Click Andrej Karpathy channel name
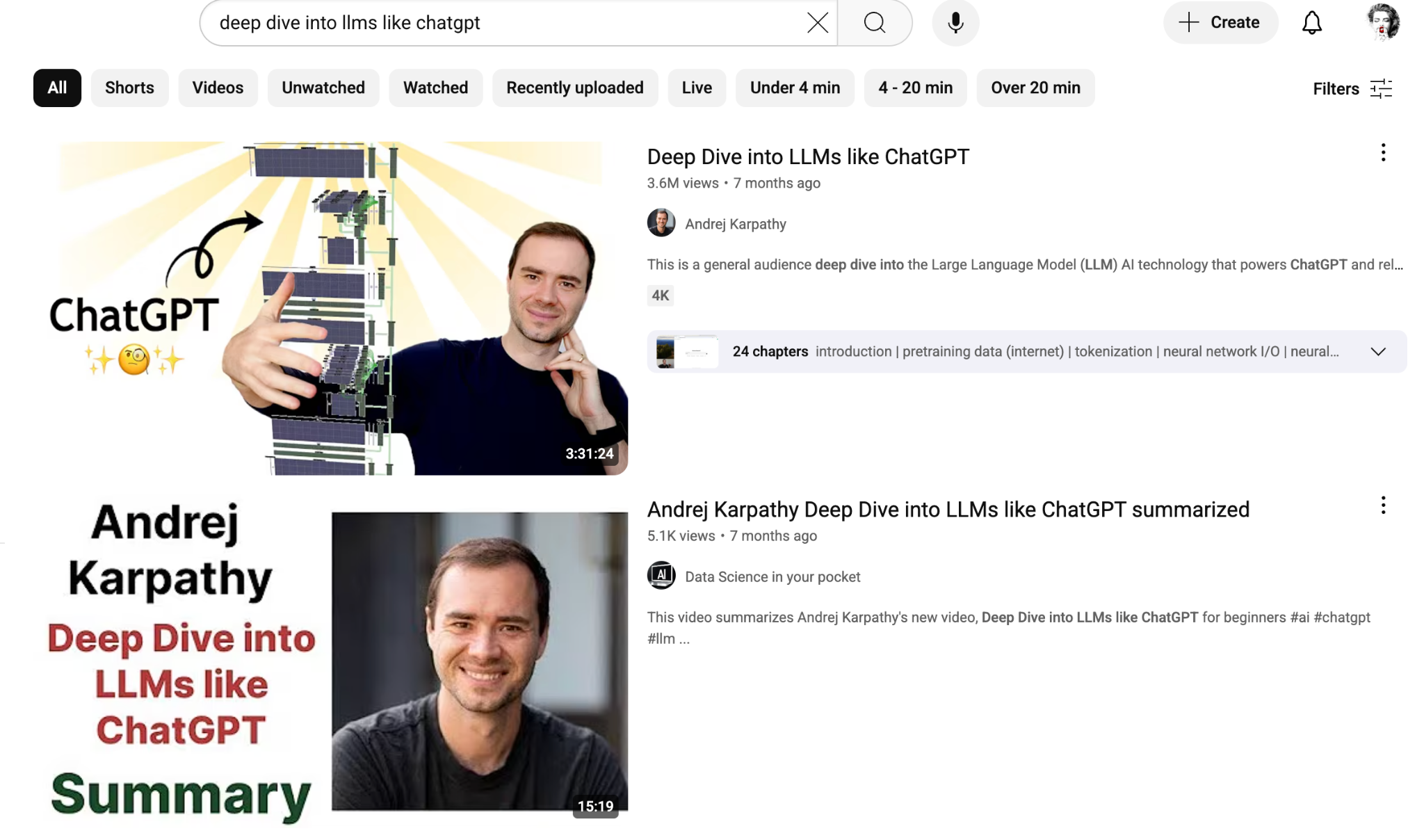 (735, 224)
